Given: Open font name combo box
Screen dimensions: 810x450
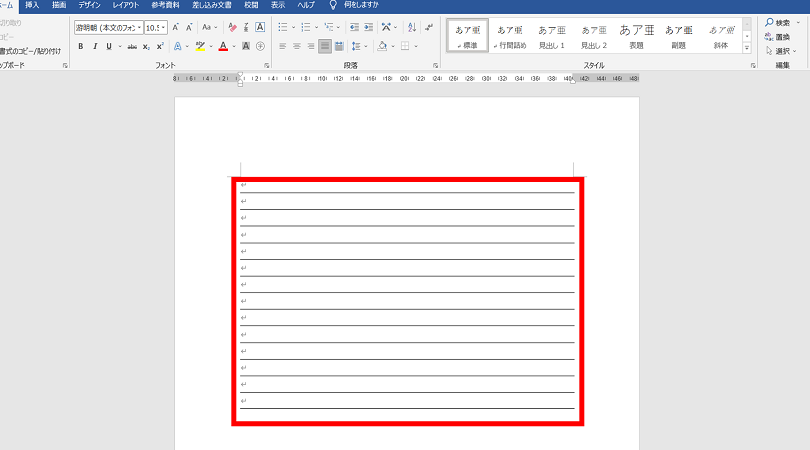Looking at the screenshot, I should point(108,27).
